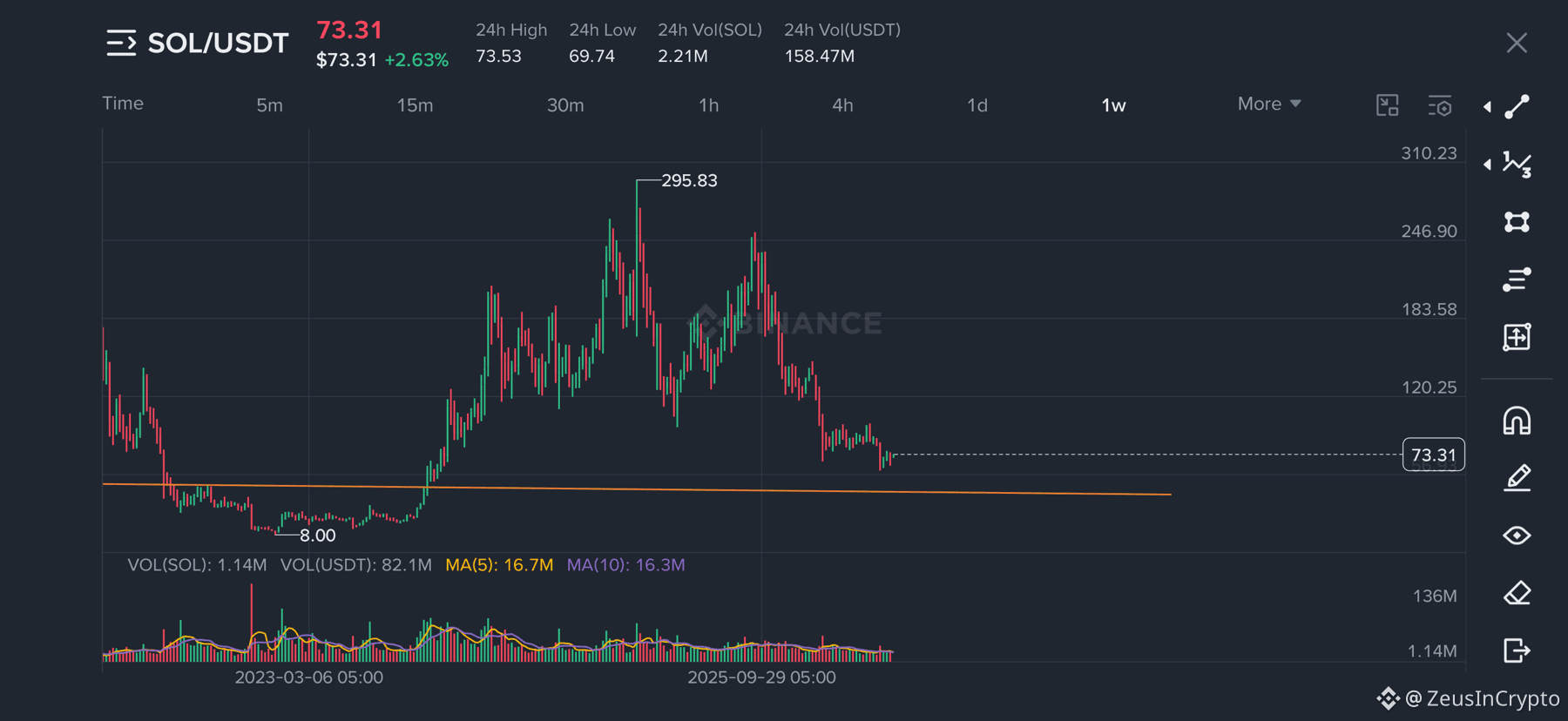Exit the drawing toolbar

pos(1517,650)
